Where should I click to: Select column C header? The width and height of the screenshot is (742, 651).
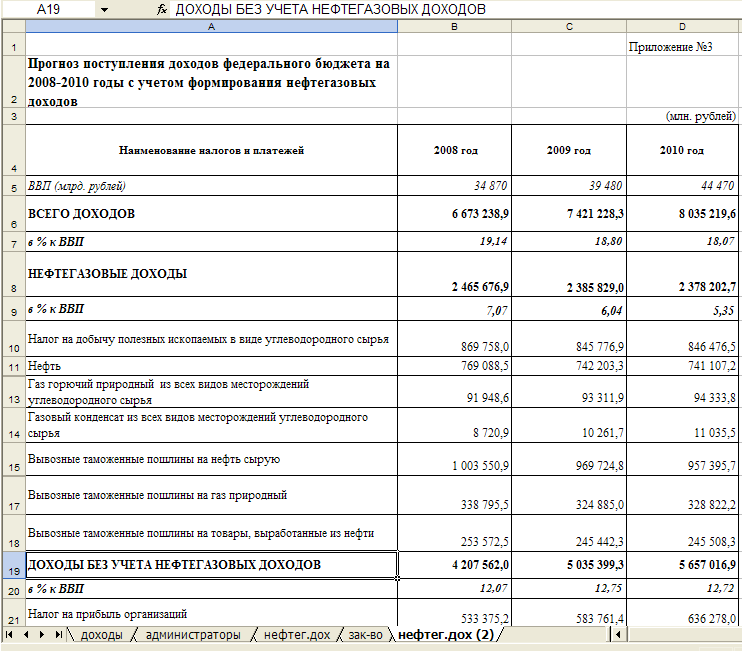pos(569,26)
